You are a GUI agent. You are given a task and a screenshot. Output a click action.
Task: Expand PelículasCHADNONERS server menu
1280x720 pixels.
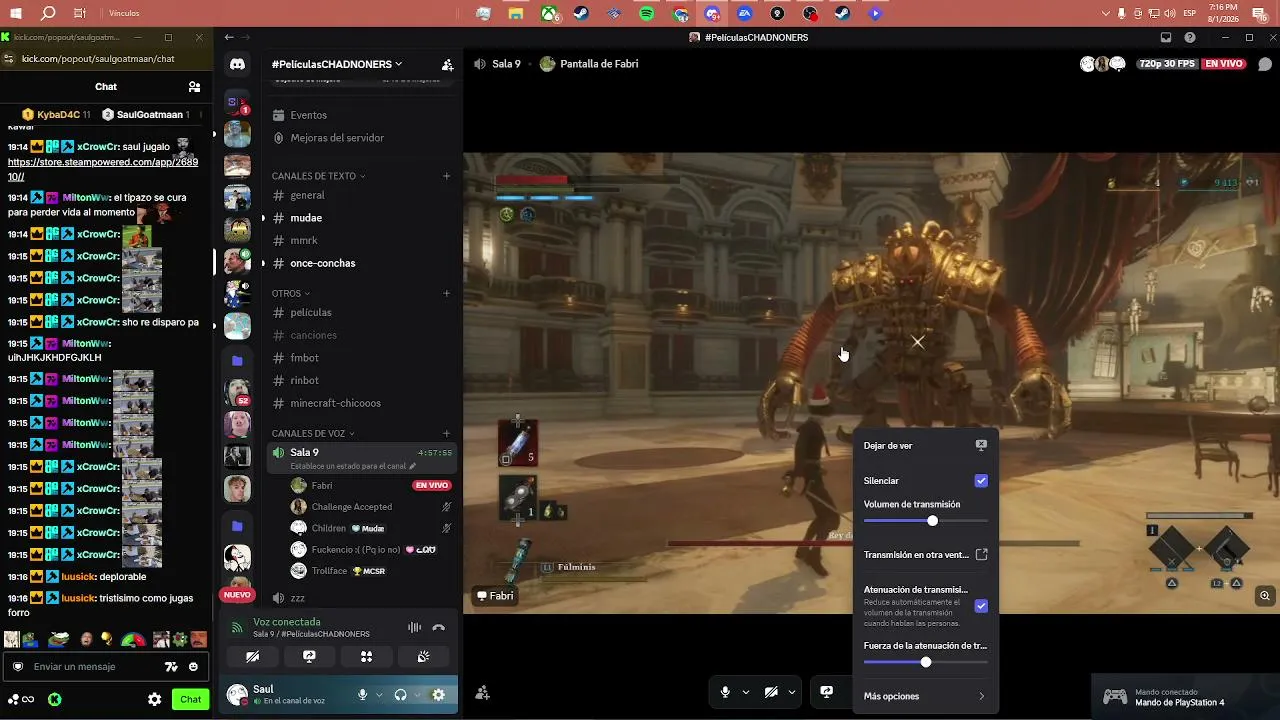tap(337, 64)
